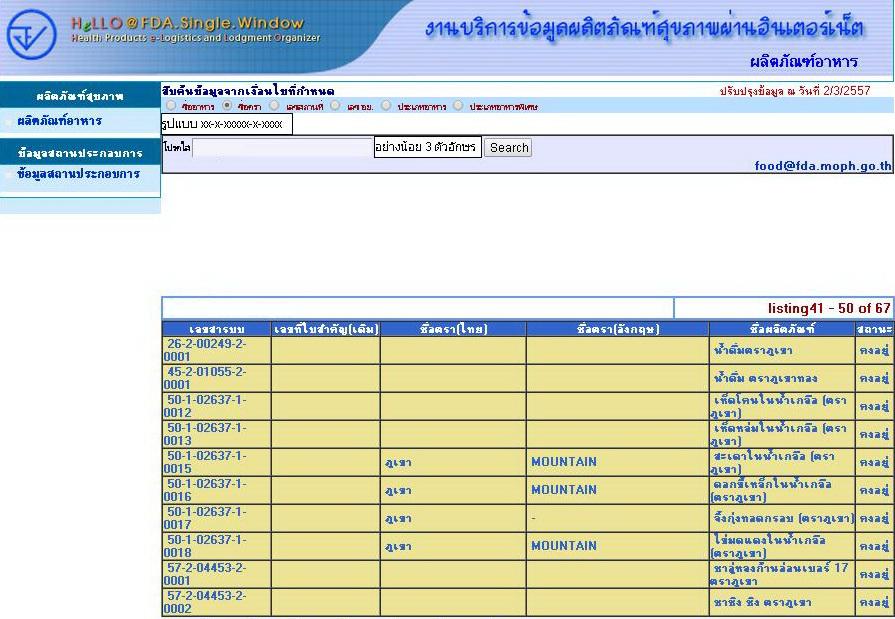Click product name ชาชิง ชิง ตราภูเขา
The width and height of the screenshot is (895, 619).
(762, 602)
